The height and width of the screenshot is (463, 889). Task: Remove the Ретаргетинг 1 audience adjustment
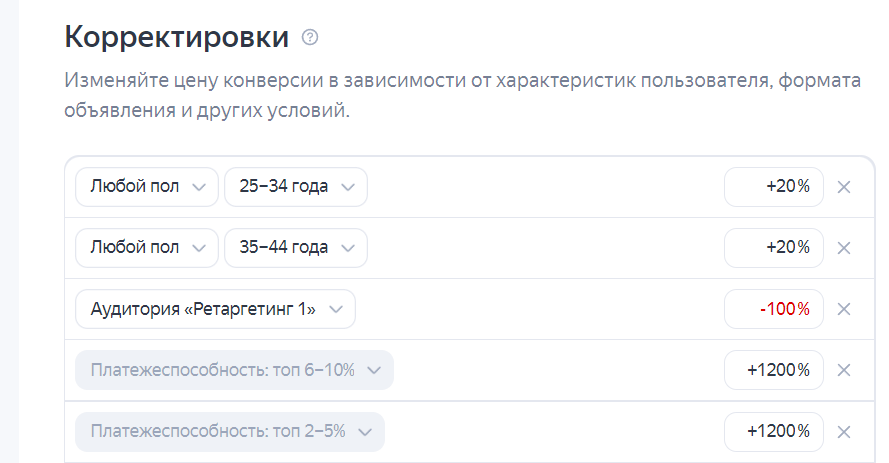pyautogui.click(x=843, y=309)
